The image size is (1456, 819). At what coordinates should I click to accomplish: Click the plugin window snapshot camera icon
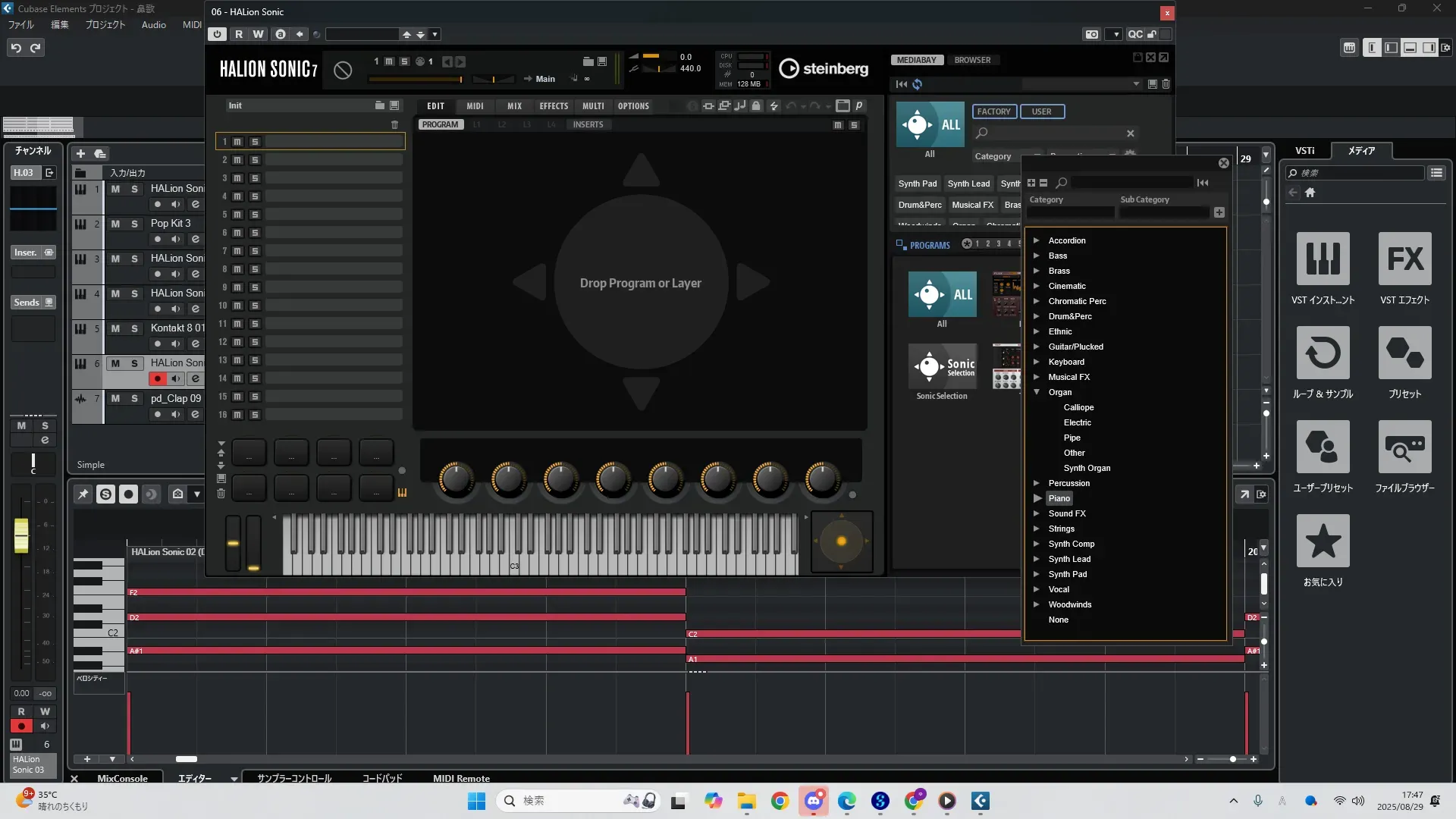coord(1091,34)
